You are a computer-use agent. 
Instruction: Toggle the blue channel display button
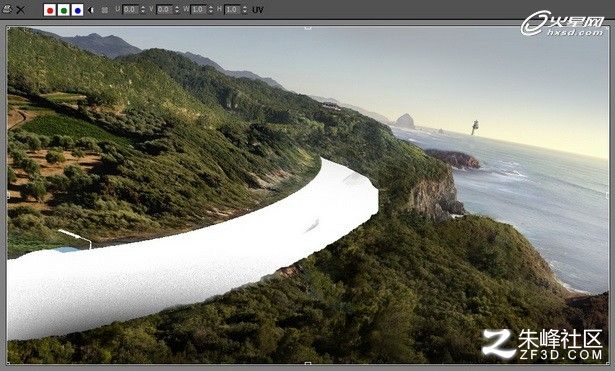tap(77, 10)
